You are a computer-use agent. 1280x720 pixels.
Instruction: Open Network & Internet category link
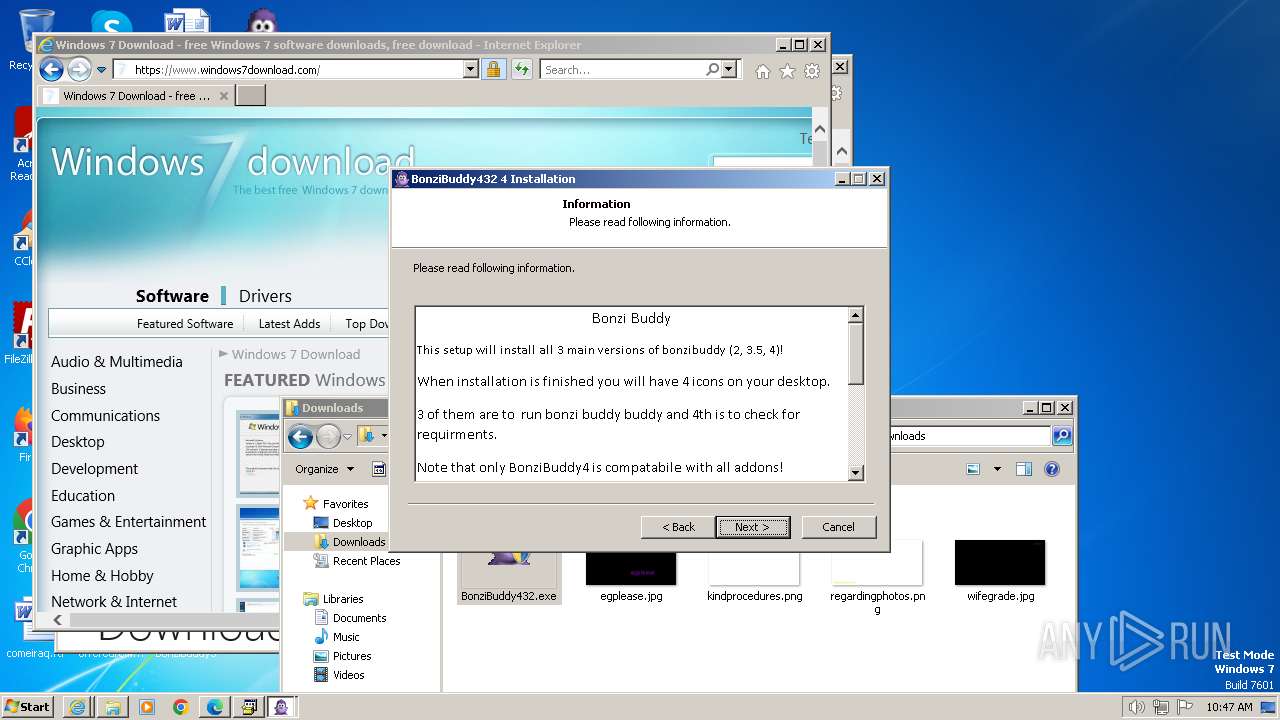tap(114, 602)
